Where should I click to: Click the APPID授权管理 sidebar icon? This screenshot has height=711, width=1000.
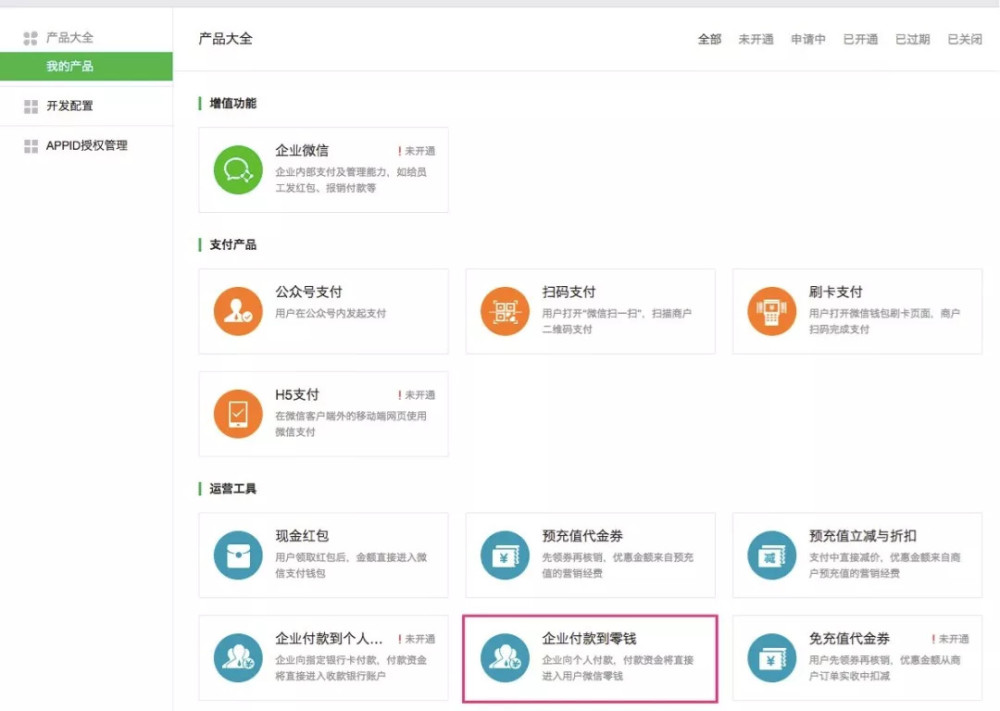29,145
